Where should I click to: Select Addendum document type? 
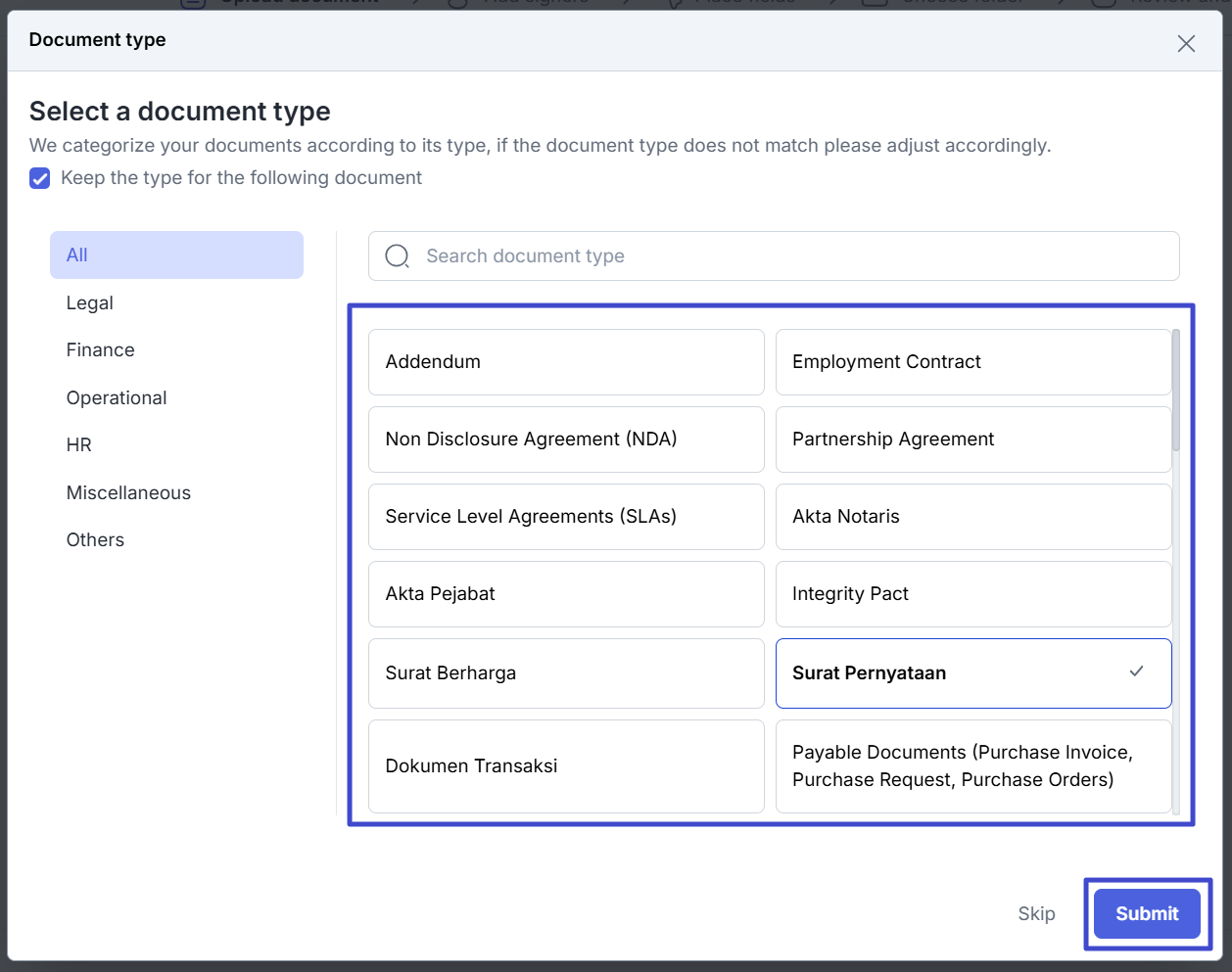(566, 362)
